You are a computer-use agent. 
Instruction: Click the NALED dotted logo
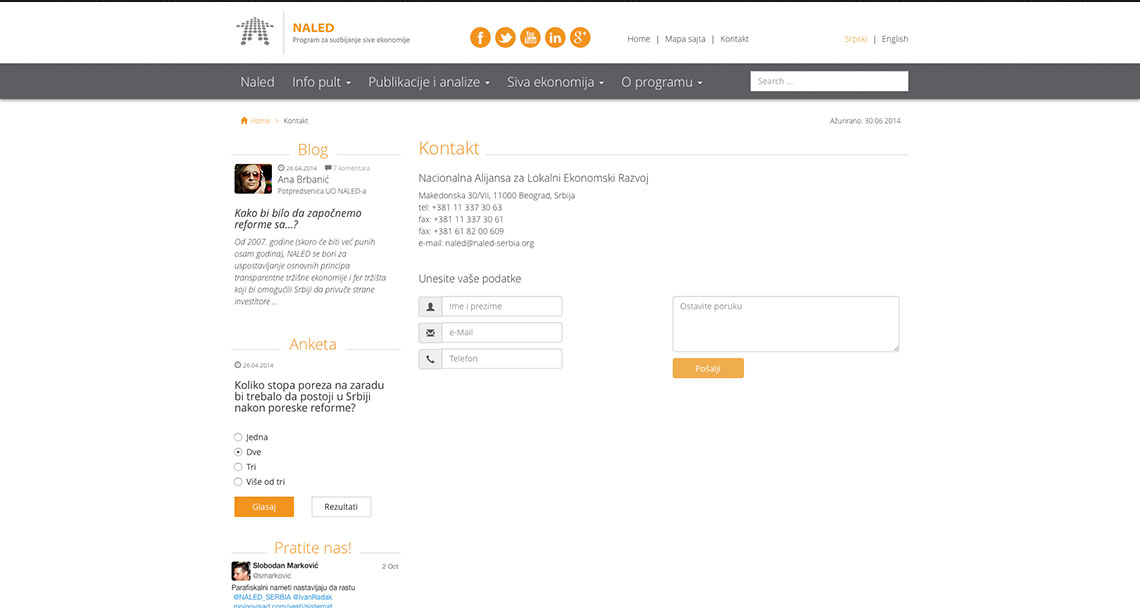[x=255, y=32]
